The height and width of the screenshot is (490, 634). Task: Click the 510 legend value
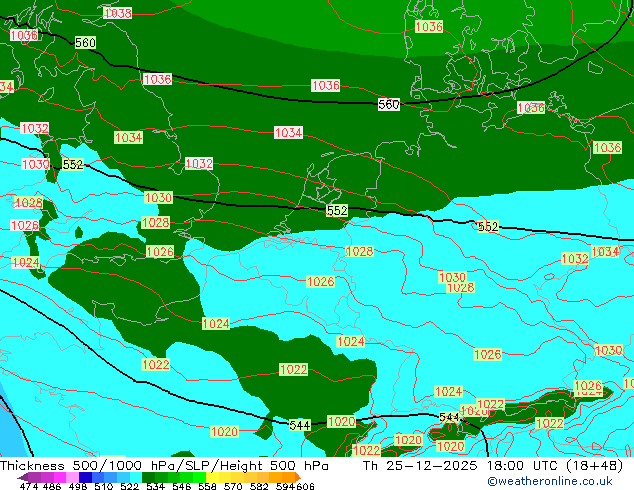(x=104, y=486)
